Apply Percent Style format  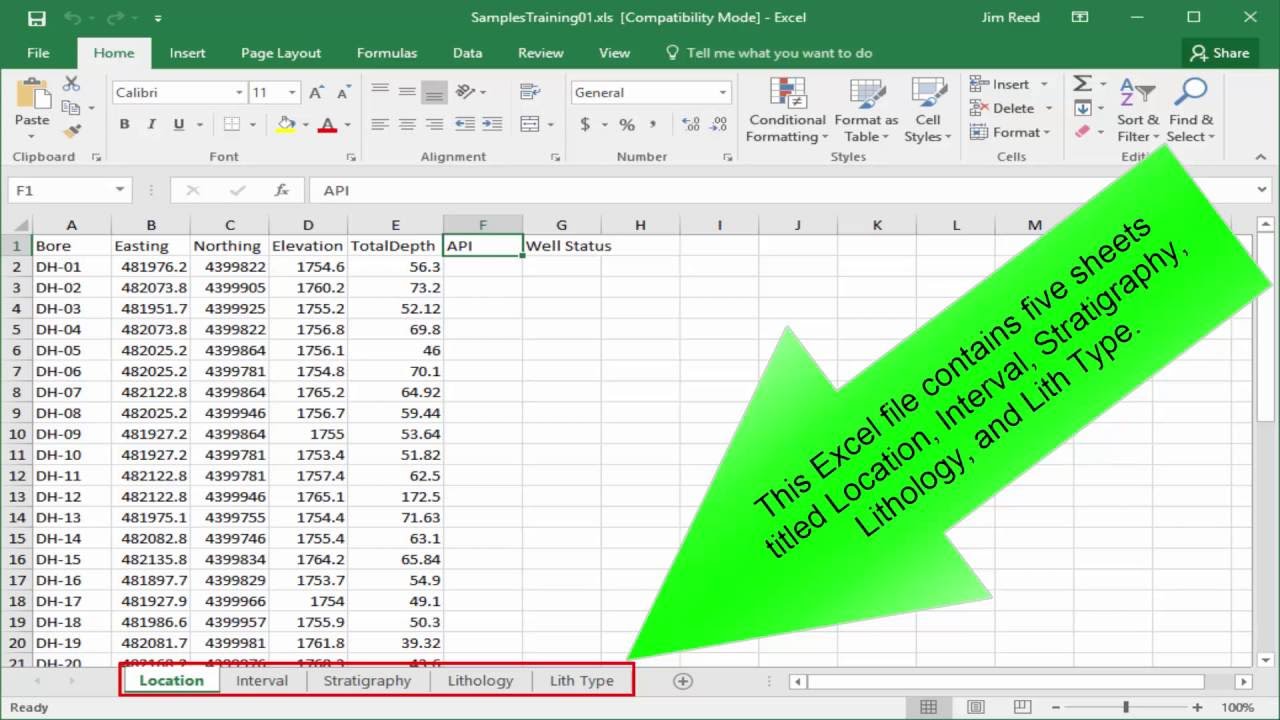627,124
